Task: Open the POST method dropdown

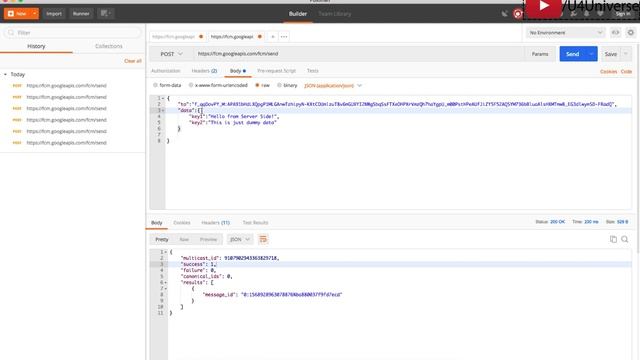Action: pyautogui.click(x=171, y=54)
